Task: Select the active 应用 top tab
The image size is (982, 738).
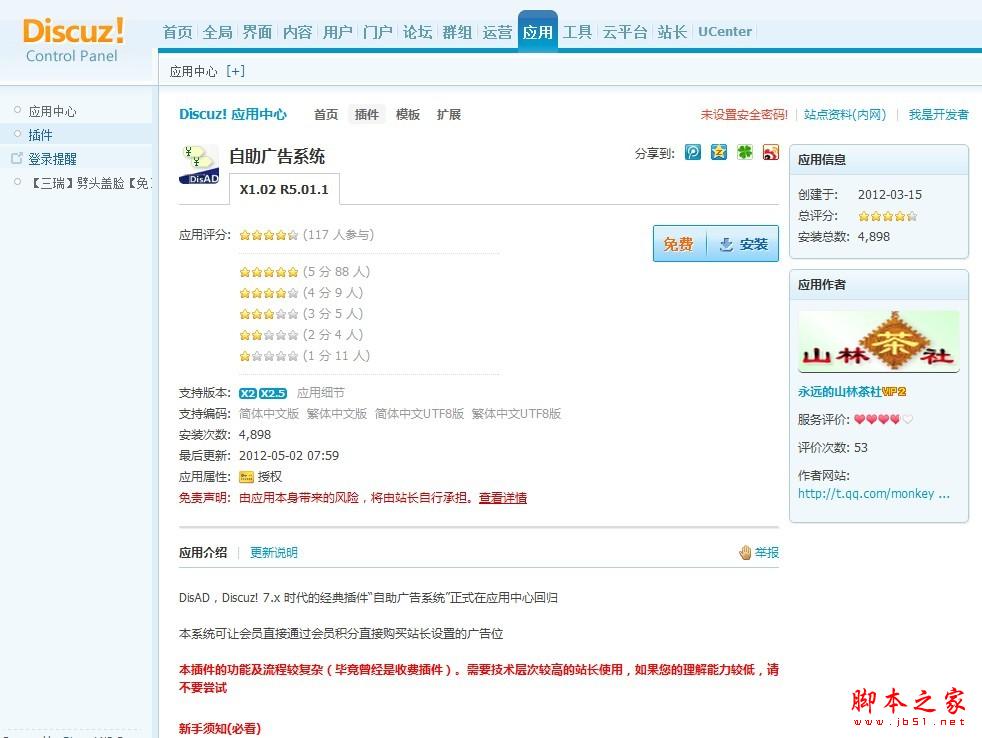Action: (x=538, y=31)
